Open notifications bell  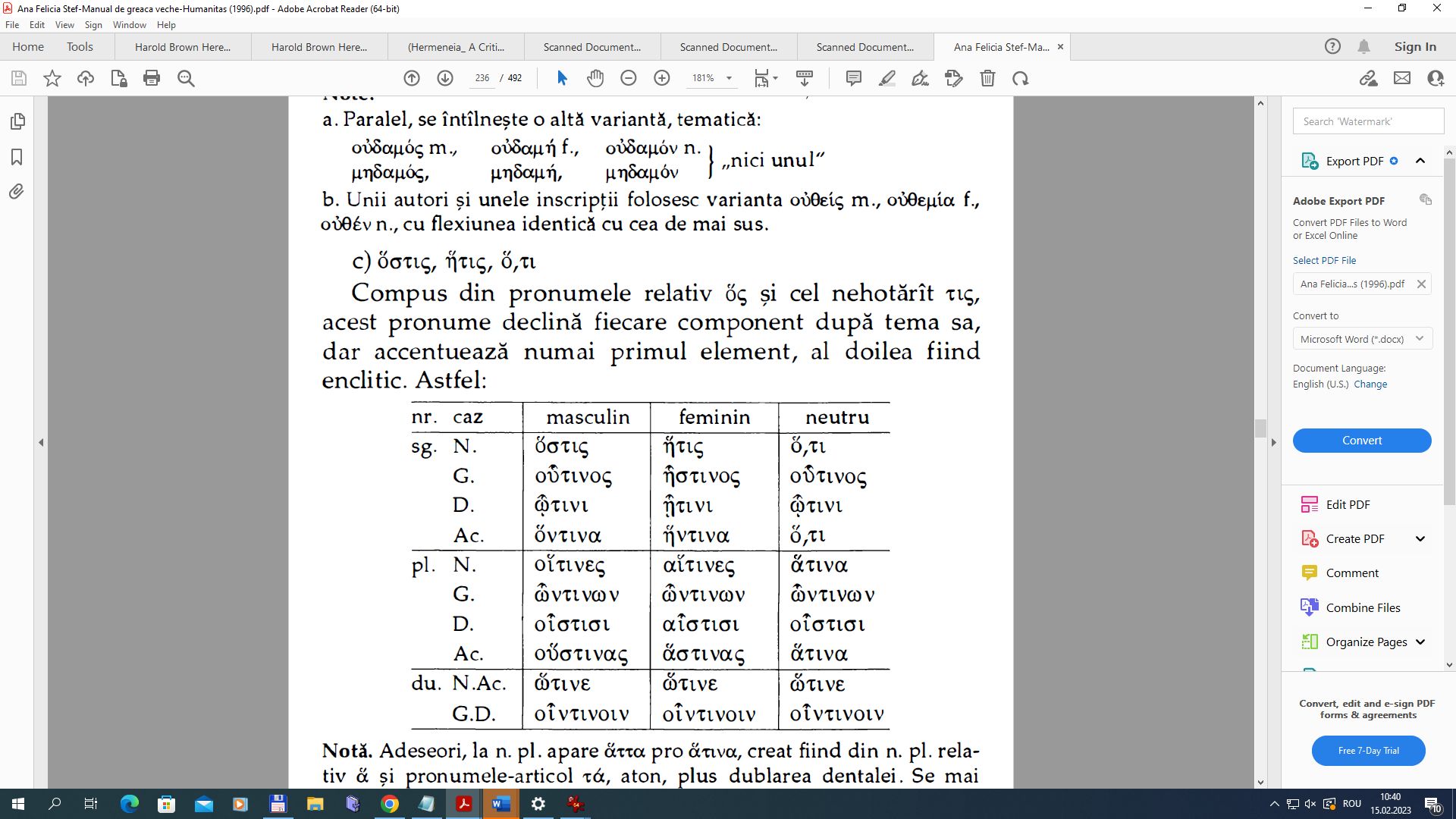tap(1363, 46)
